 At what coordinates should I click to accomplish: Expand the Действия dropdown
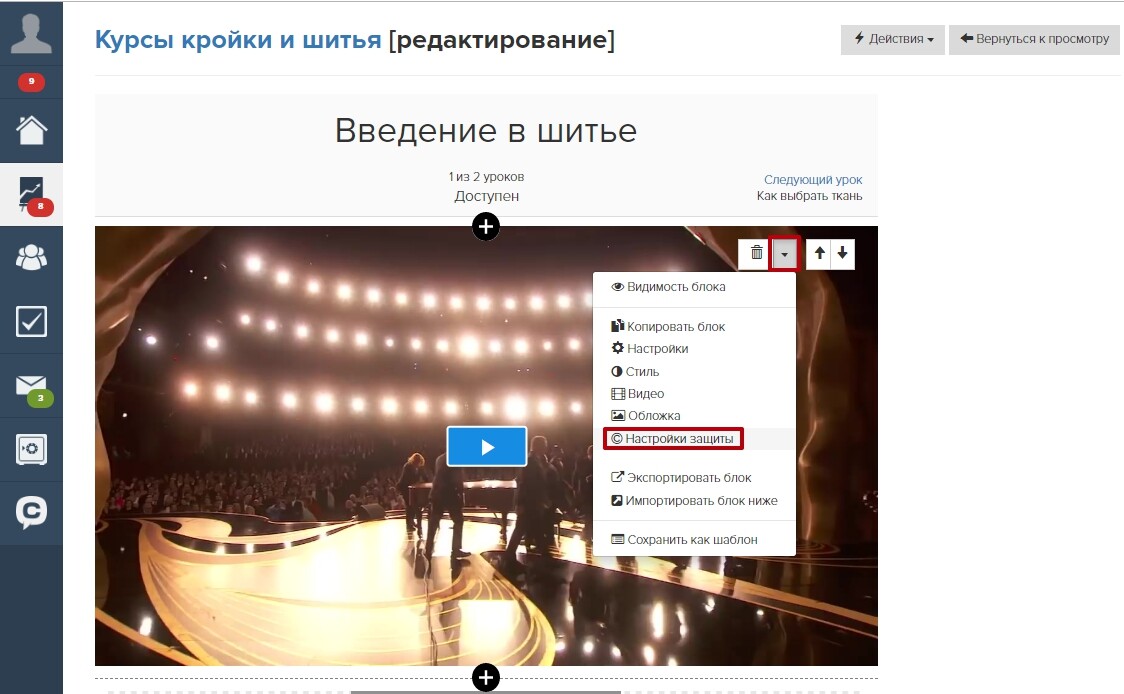892,39
